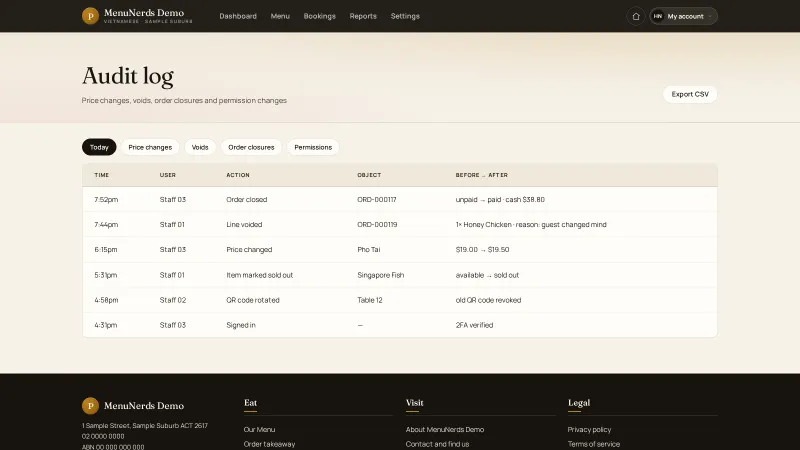Select the 6:15pm time cell
The image size is (800, 450).
pos(106,249)
